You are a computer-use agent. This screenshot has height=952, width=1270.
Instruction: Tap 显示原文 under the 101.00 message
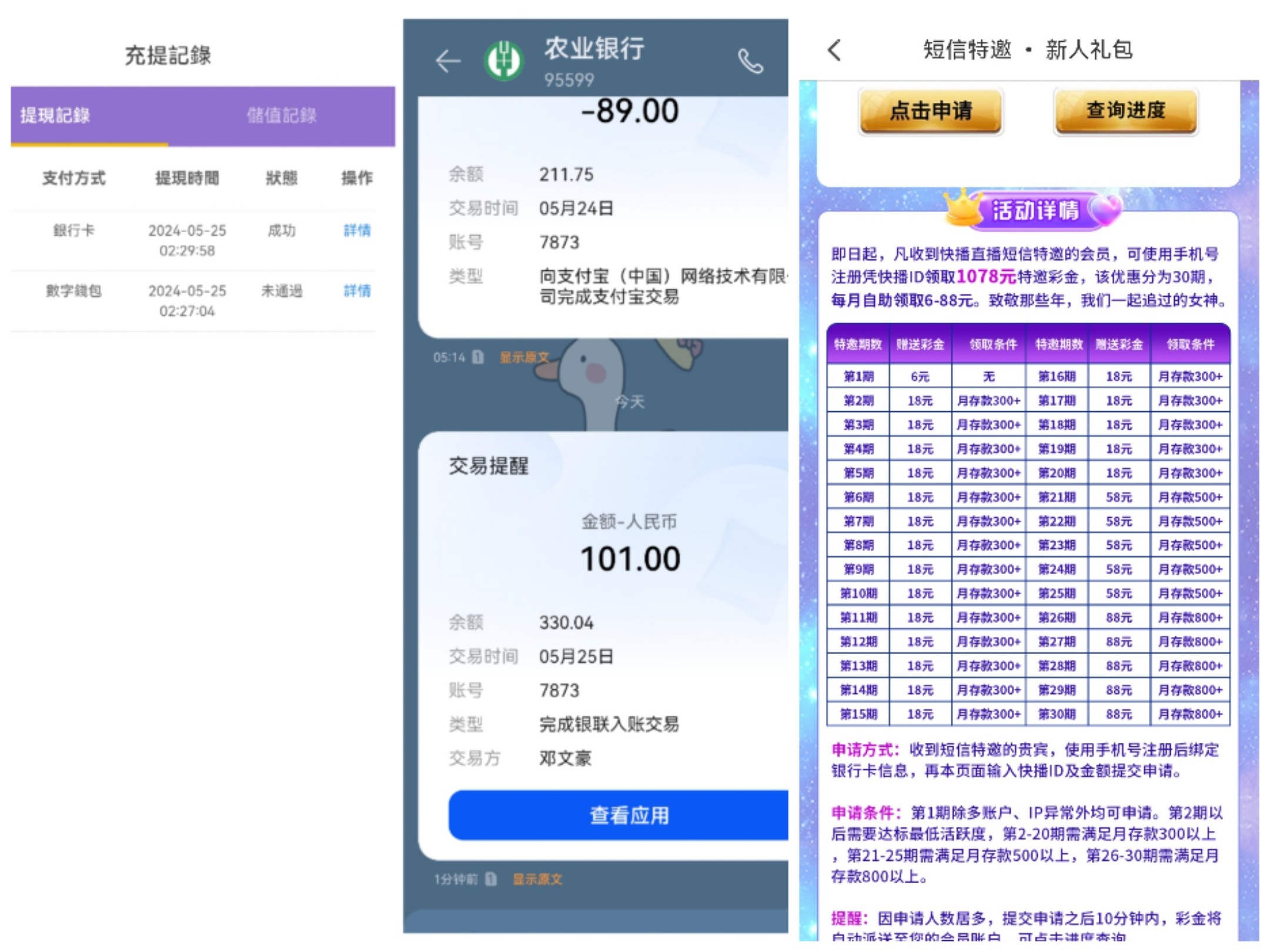pos(537,879)
